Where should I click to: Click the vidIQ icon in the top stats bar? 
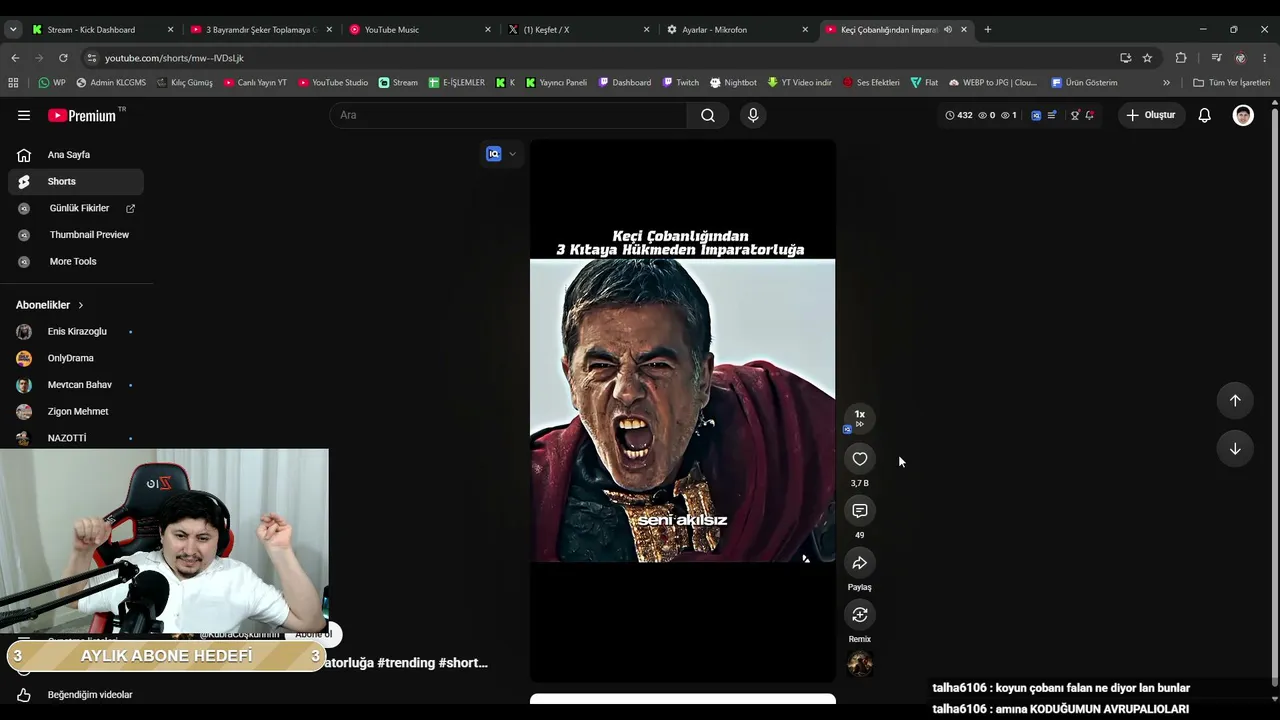[1036, 115]
